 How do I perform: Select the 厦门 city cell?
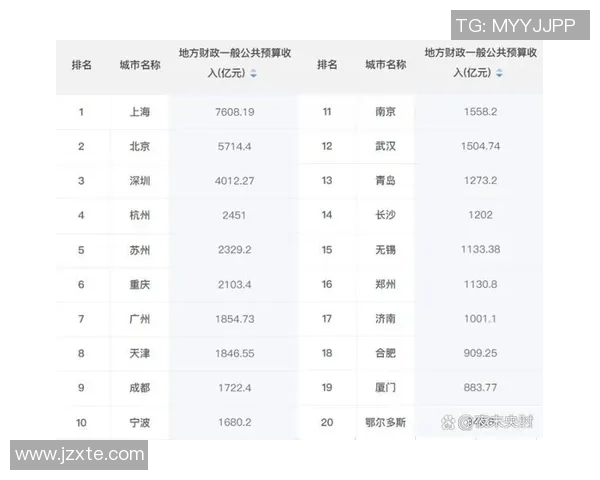pyautogui.click(x=385, y=388)
